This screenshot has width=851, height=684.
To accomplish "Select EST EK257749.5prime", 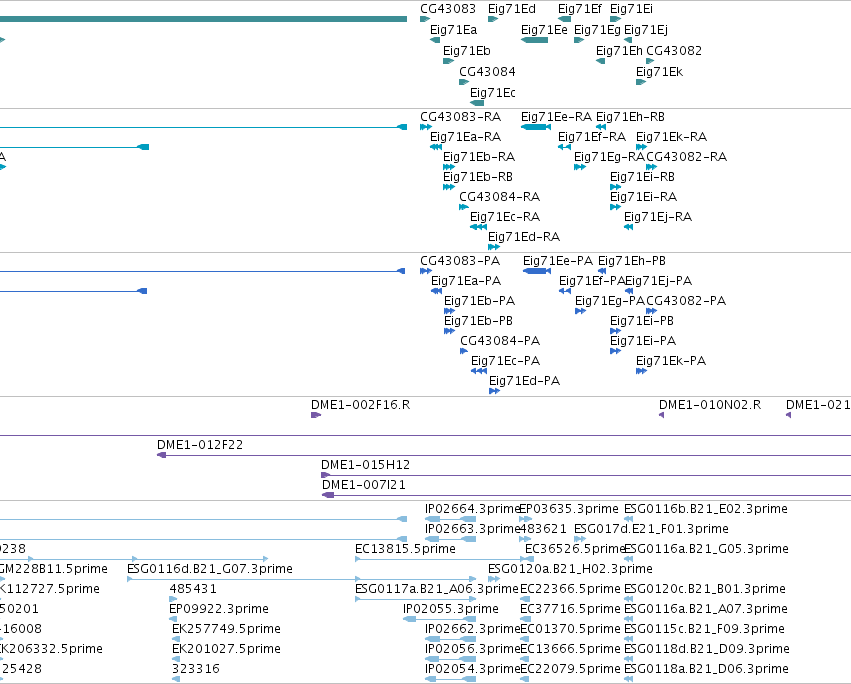I will point(226,629).
